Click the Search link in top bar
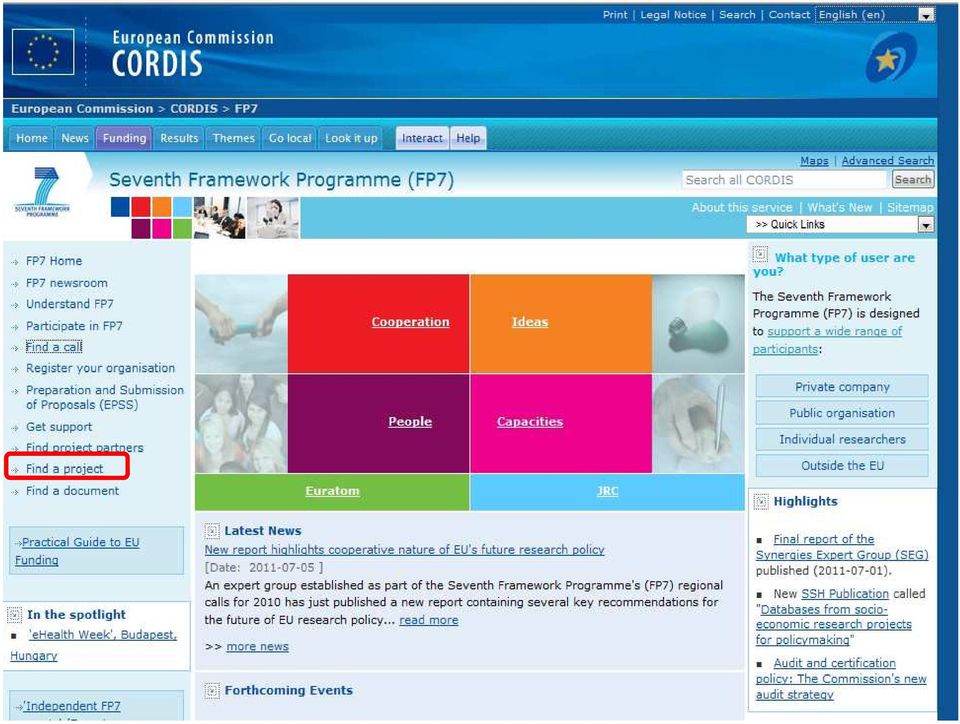This screenshot has height=724, width=960. (737, 15)
